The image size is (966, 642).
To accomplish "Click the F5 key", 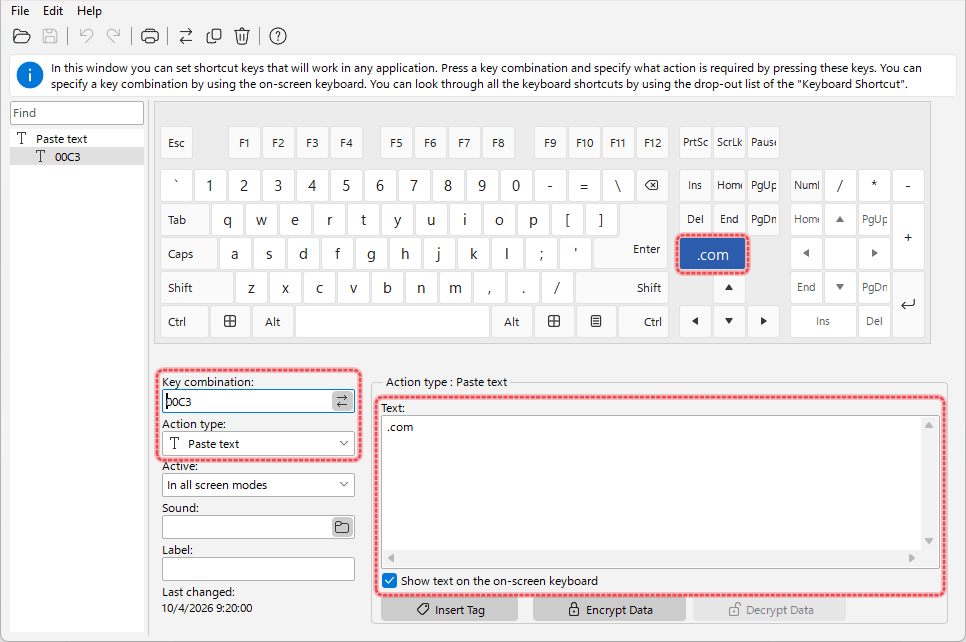I will coord(396,143).
